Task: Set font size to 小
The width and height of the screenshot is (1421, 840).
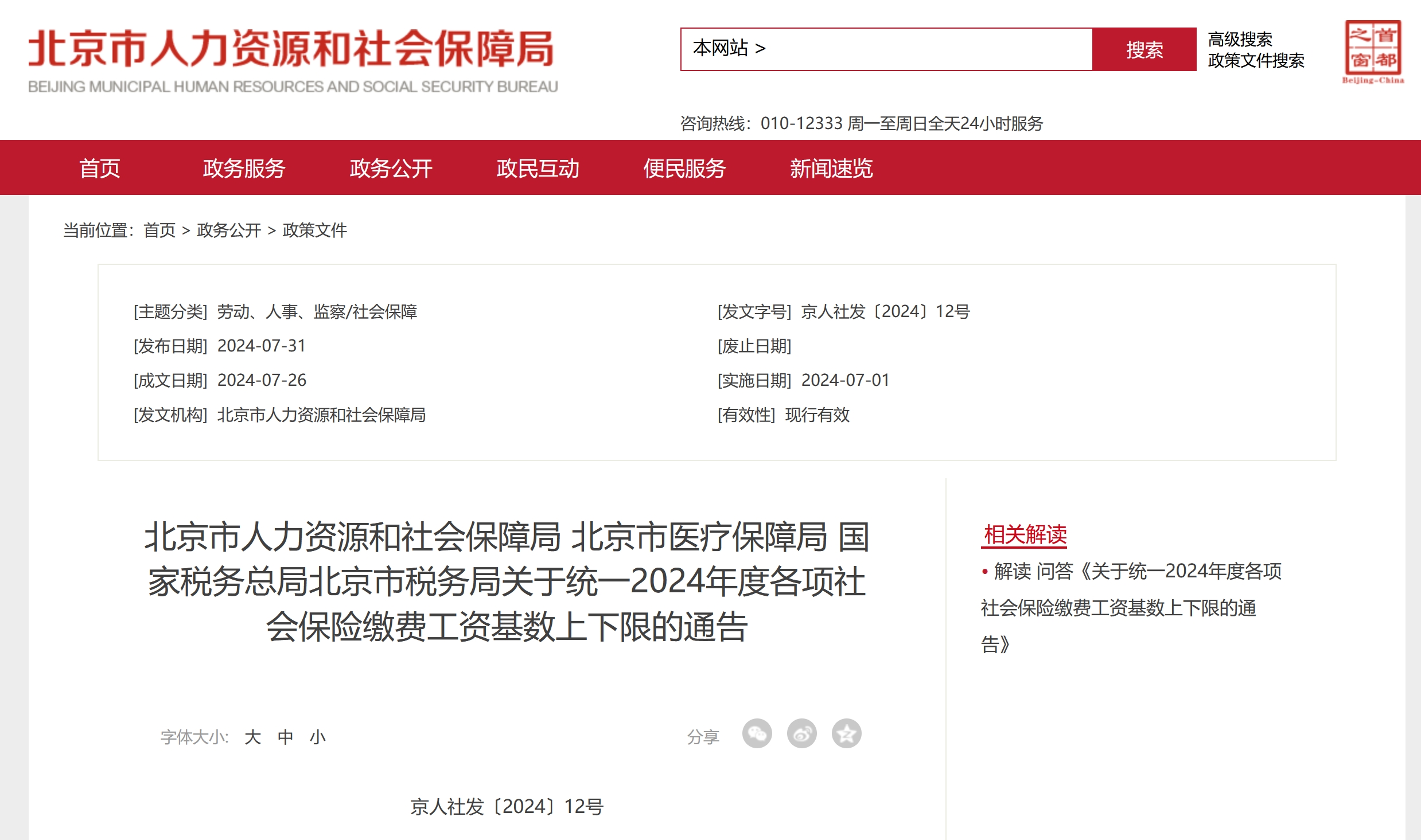Action: click(318, 737)
